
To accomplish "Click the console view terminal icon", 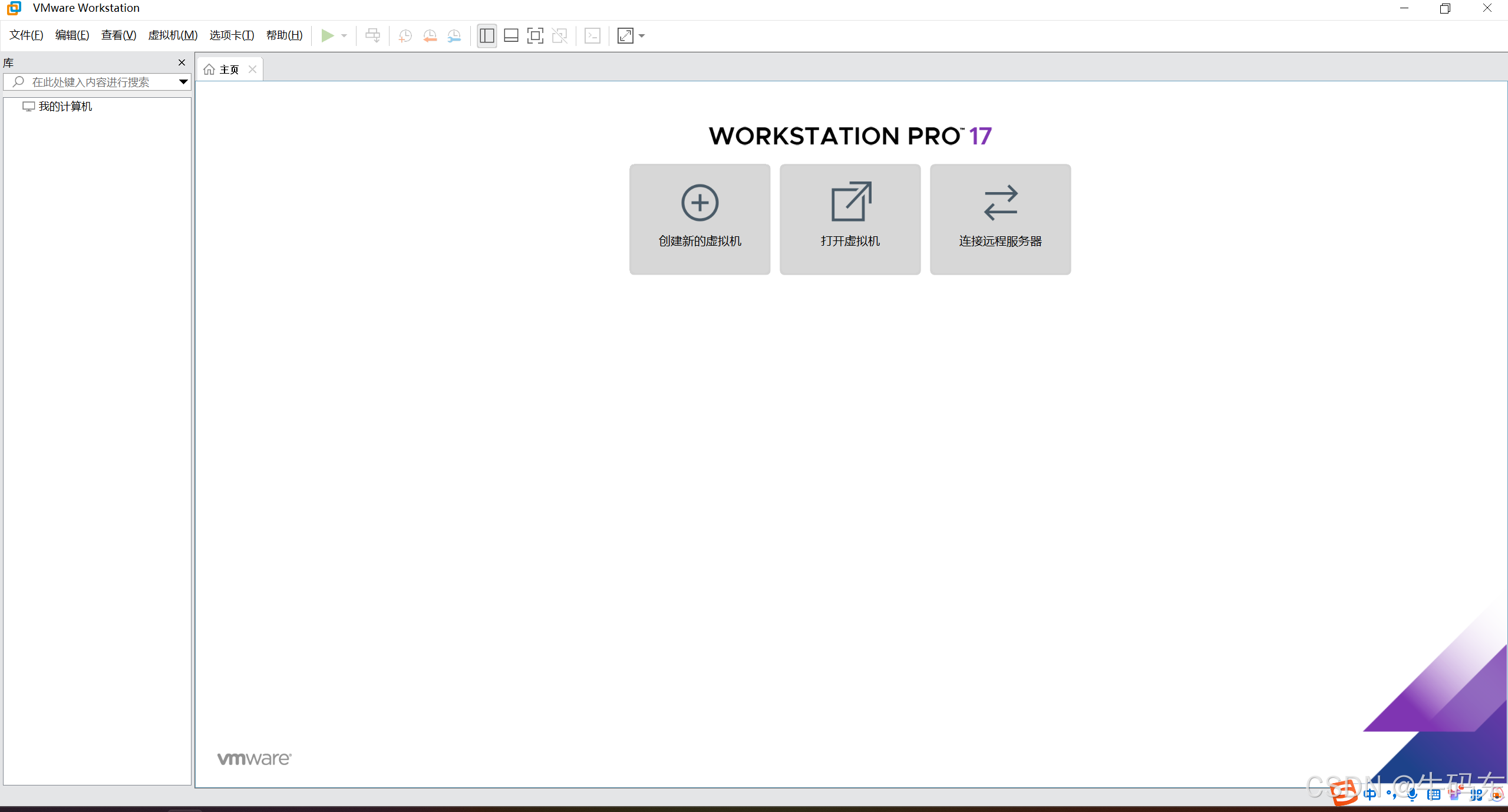I will tap(592, 36).
